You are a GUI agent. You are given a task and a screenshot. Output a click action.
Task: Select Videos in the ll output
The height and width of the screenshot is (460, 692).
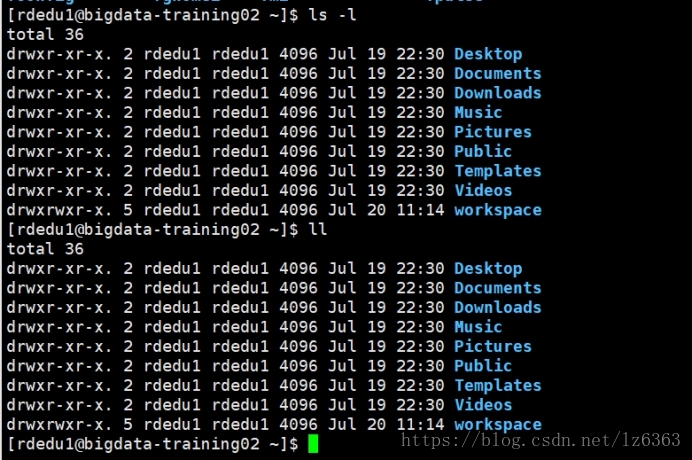483,405
